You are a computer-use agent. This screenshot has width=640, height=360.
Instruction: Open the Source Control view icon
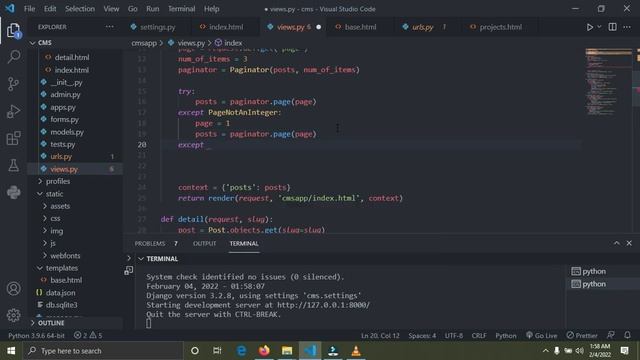pos(13,84)
